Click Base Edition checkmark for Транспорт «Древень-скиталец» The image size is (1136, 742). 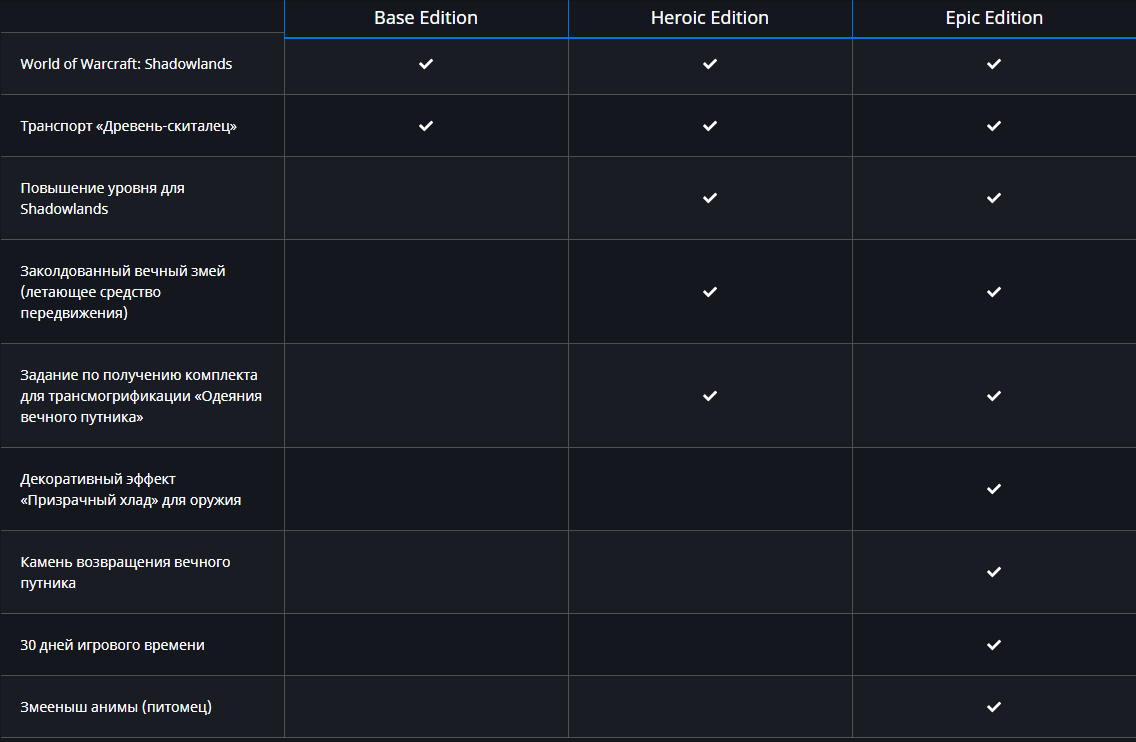click(426, 126)
